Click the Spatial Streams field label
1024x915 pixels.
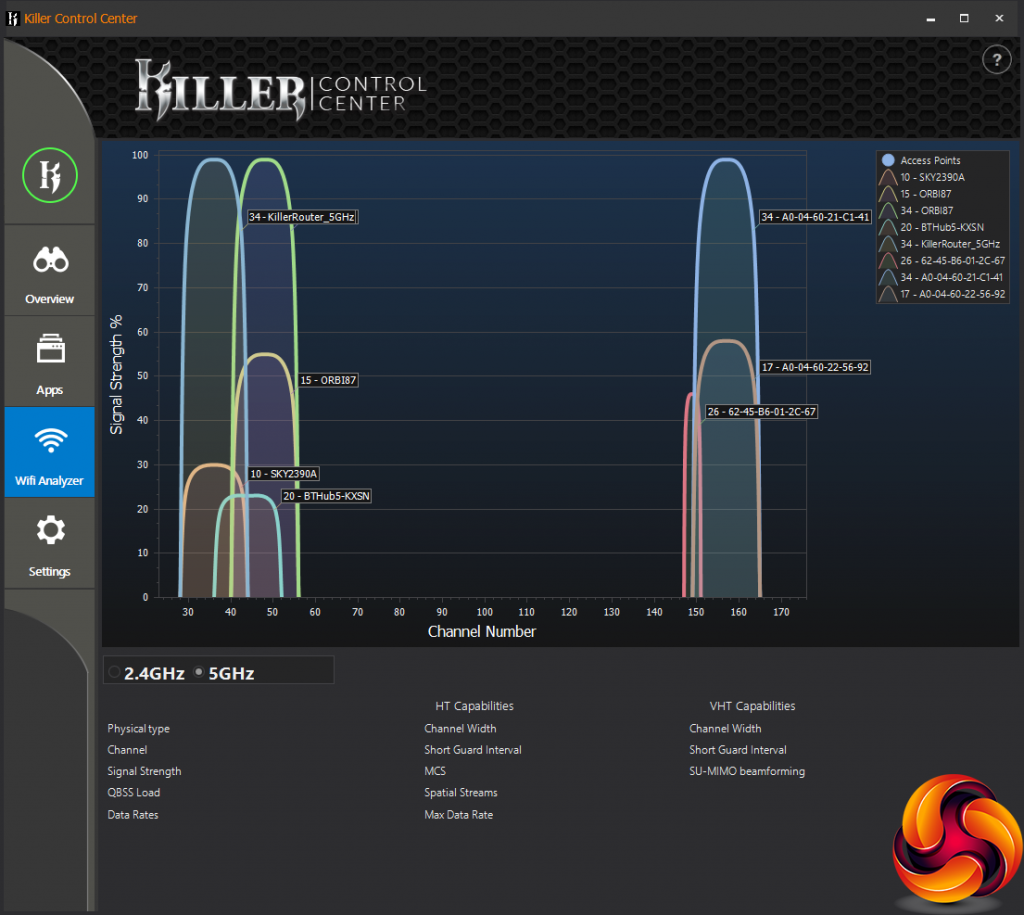[x=460, y=792]
